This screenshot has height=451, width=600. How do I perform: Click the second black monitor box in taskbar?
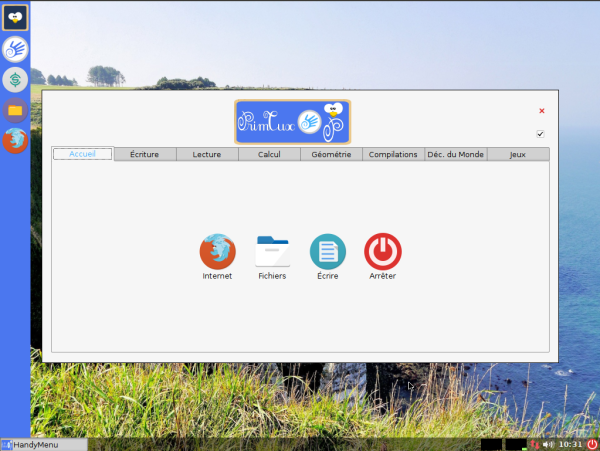(x=516, y=444)
